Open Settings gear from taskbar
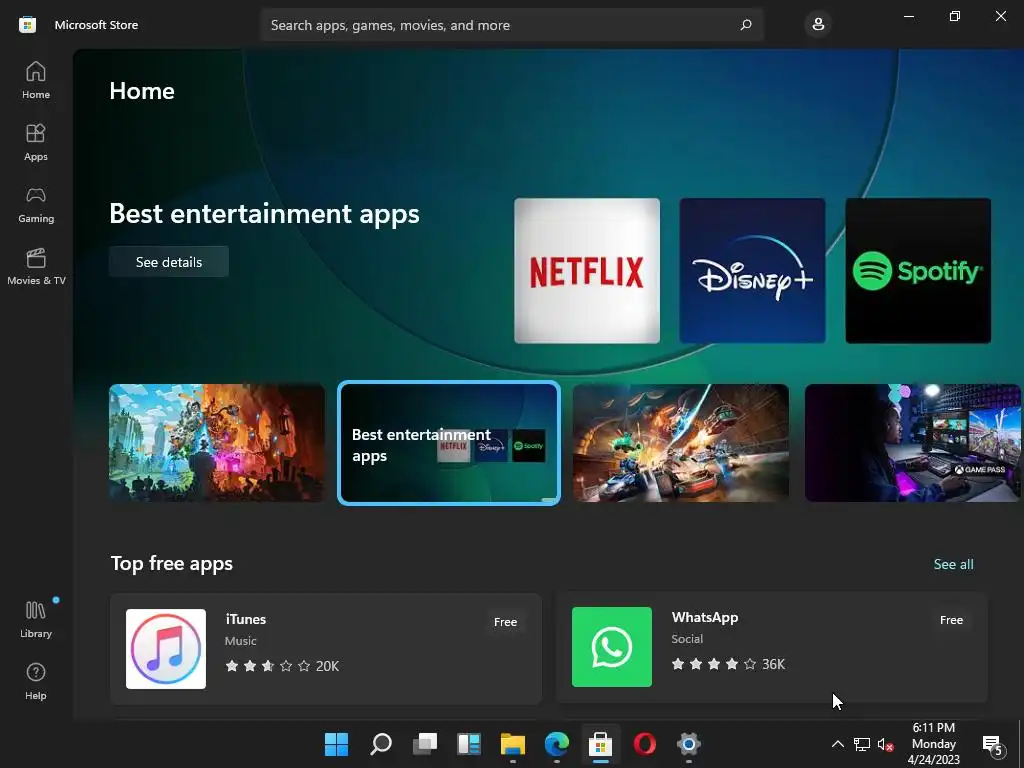This screenshot has height=768, width=1024. click(x=688, y=744)
